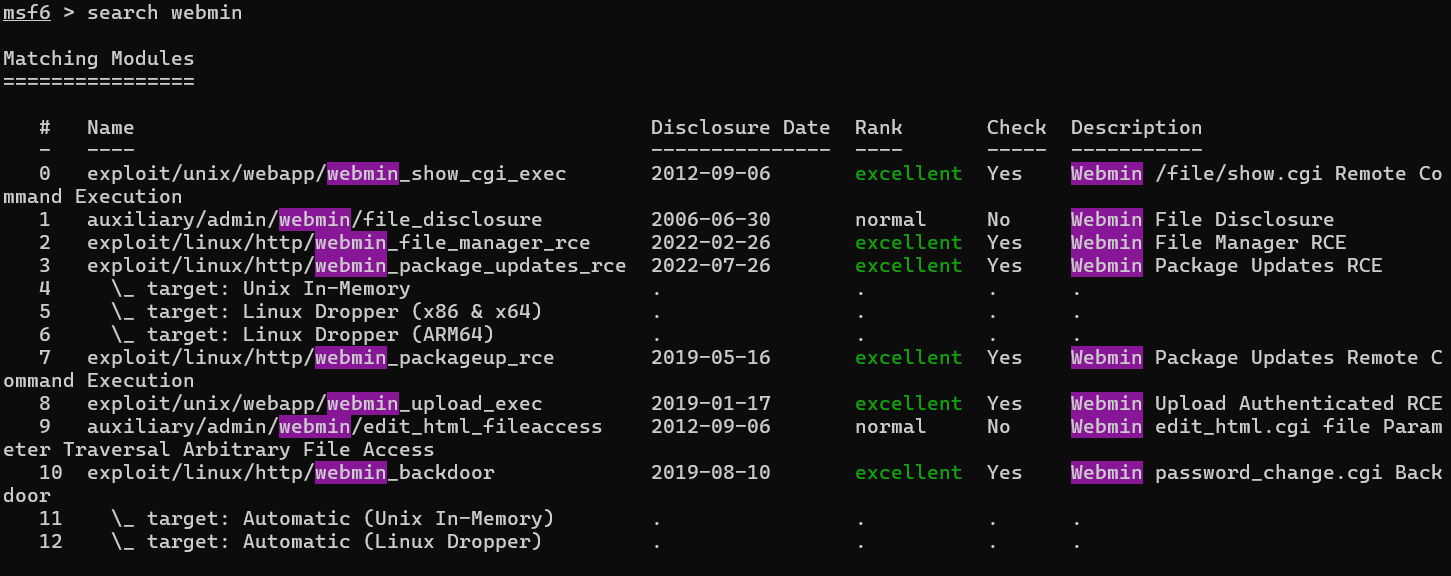Click the Rank column header
This screenshot has width=1451, height=576.
click(x=878, y=128)
